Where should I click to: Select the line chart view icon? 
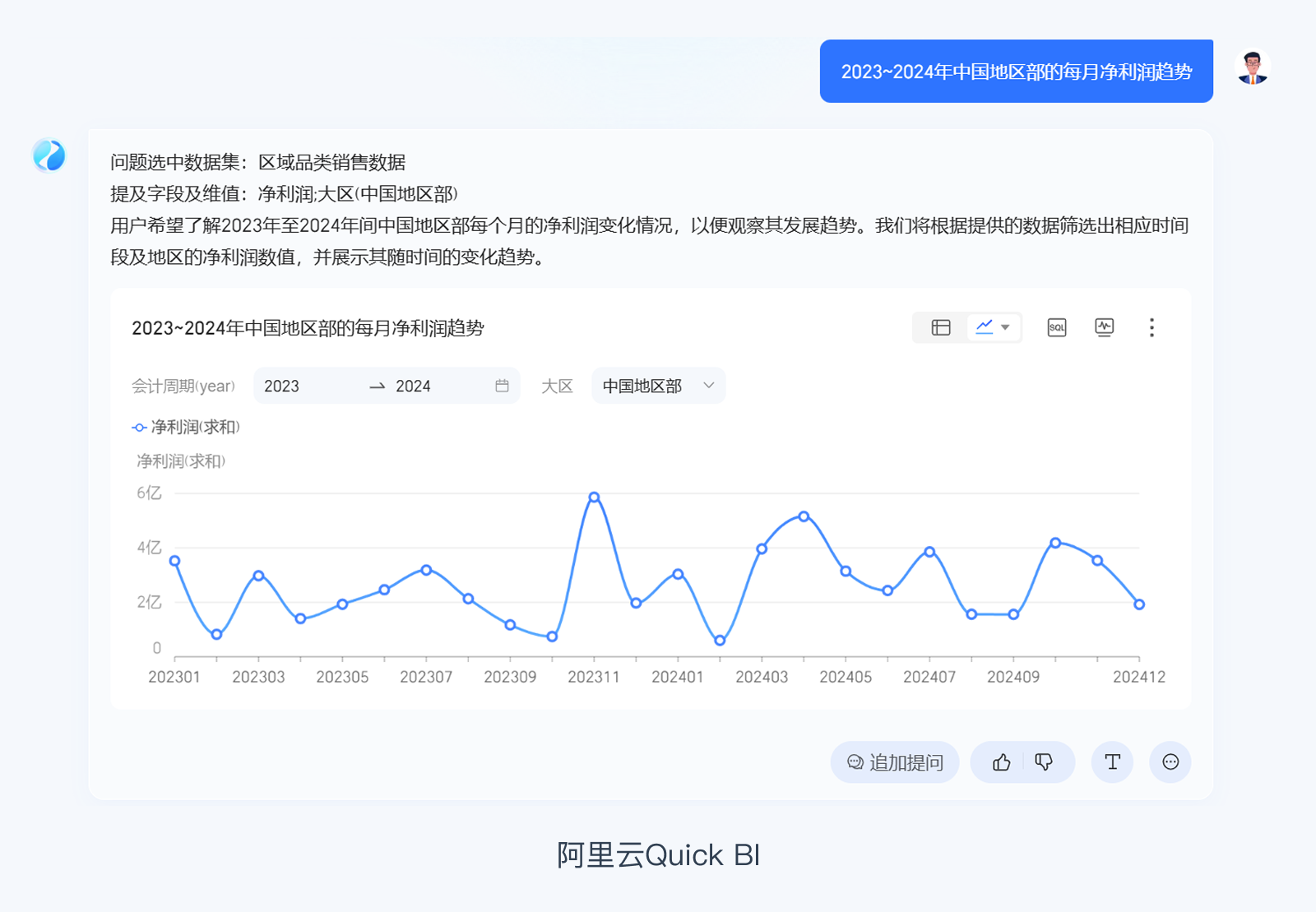985,327
